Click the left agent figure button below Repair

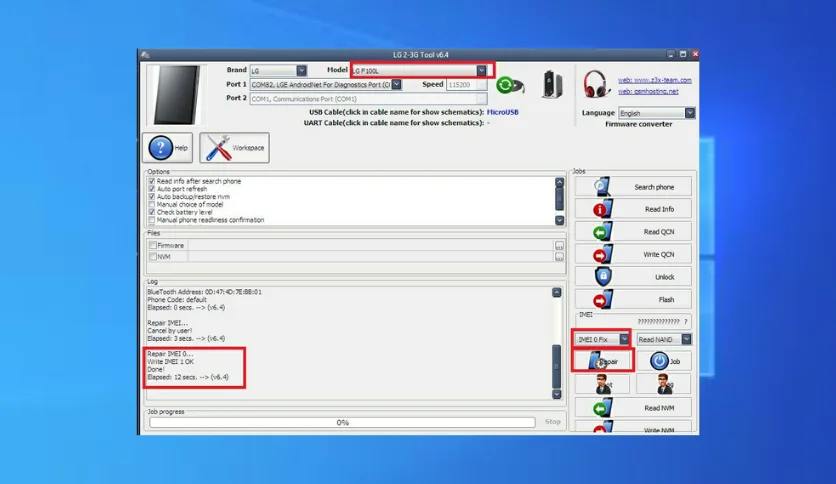(x=602, y=384)
